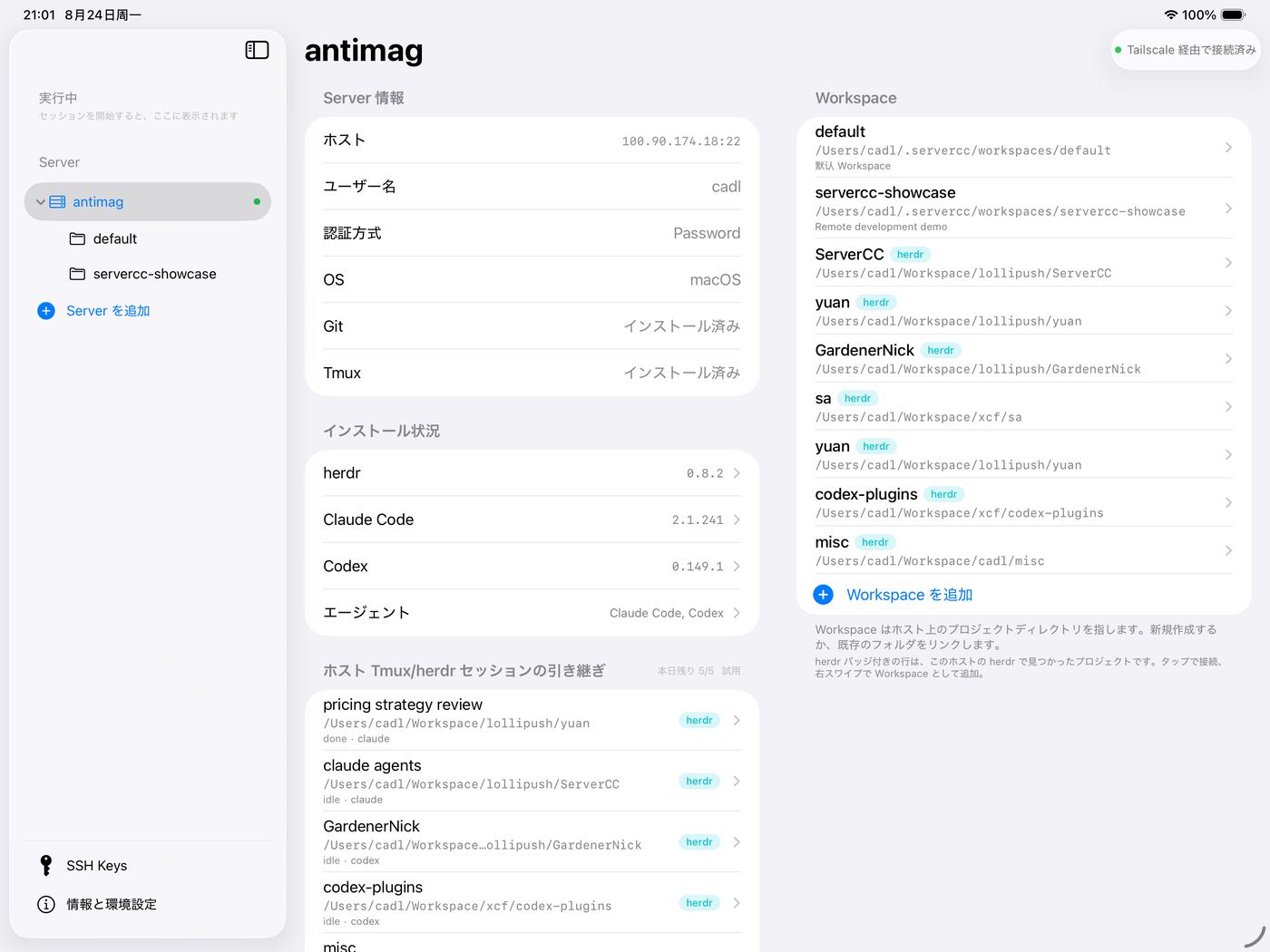Open SSH Keys
Screen dimensions: 1270x952
click(96, 866)
